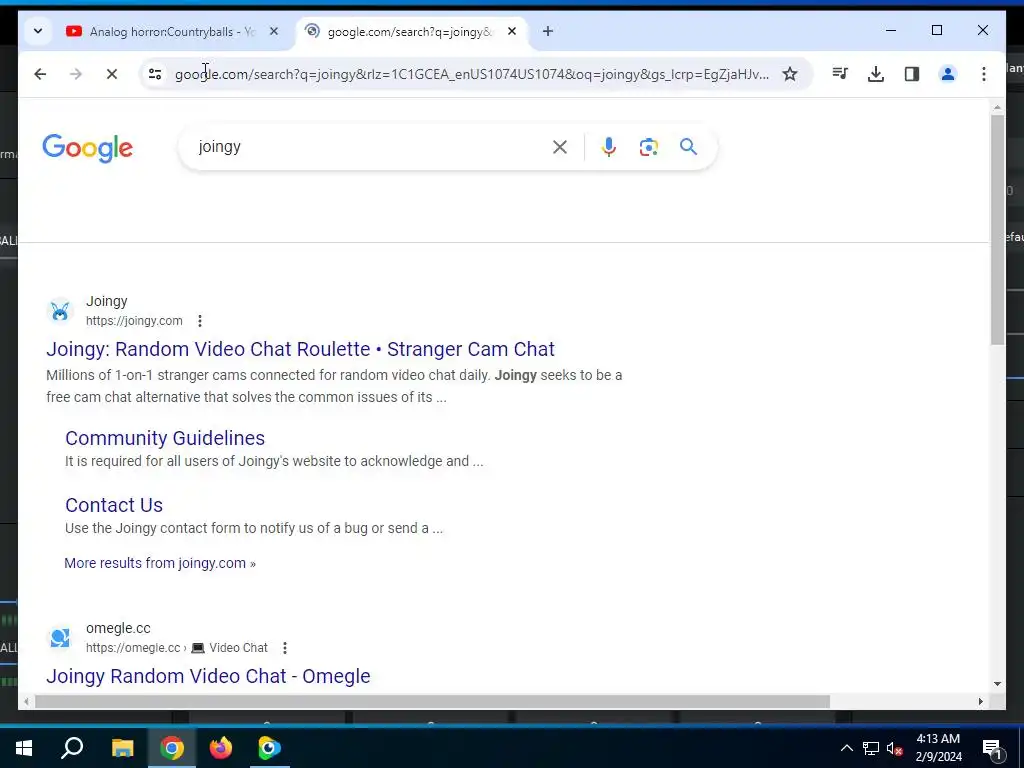This screenshot has width=1024, height=768.
Task: Click the Google logo
Action: 88,148
